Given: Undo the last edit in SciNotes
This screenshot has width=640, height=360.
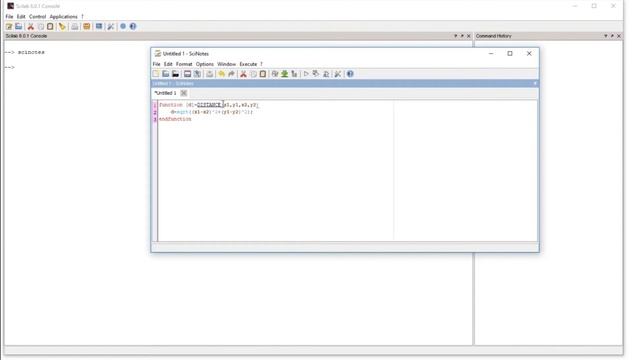Looking at the screenshot, I should tap(221, 74).
